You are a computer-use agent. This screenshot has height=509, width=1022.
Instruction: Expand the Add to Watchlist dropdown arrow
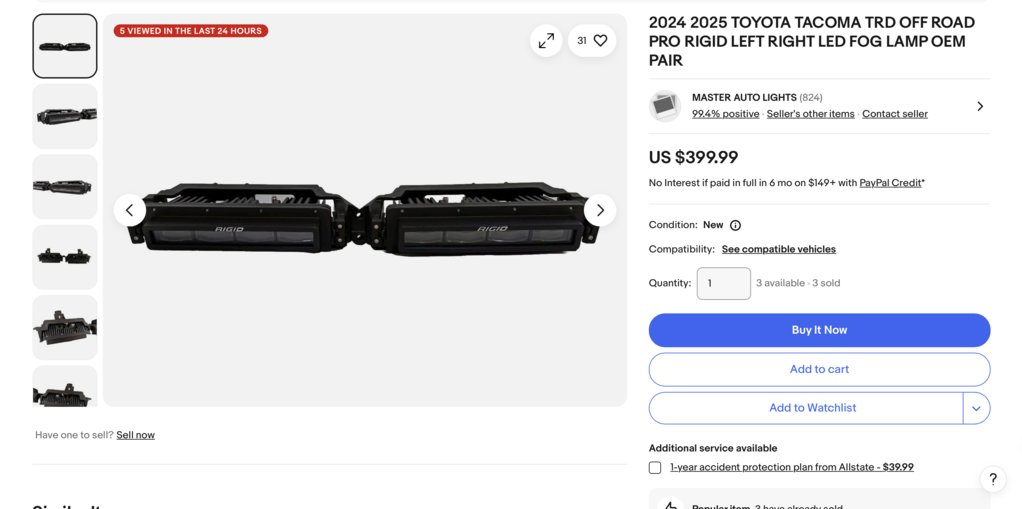976,408
